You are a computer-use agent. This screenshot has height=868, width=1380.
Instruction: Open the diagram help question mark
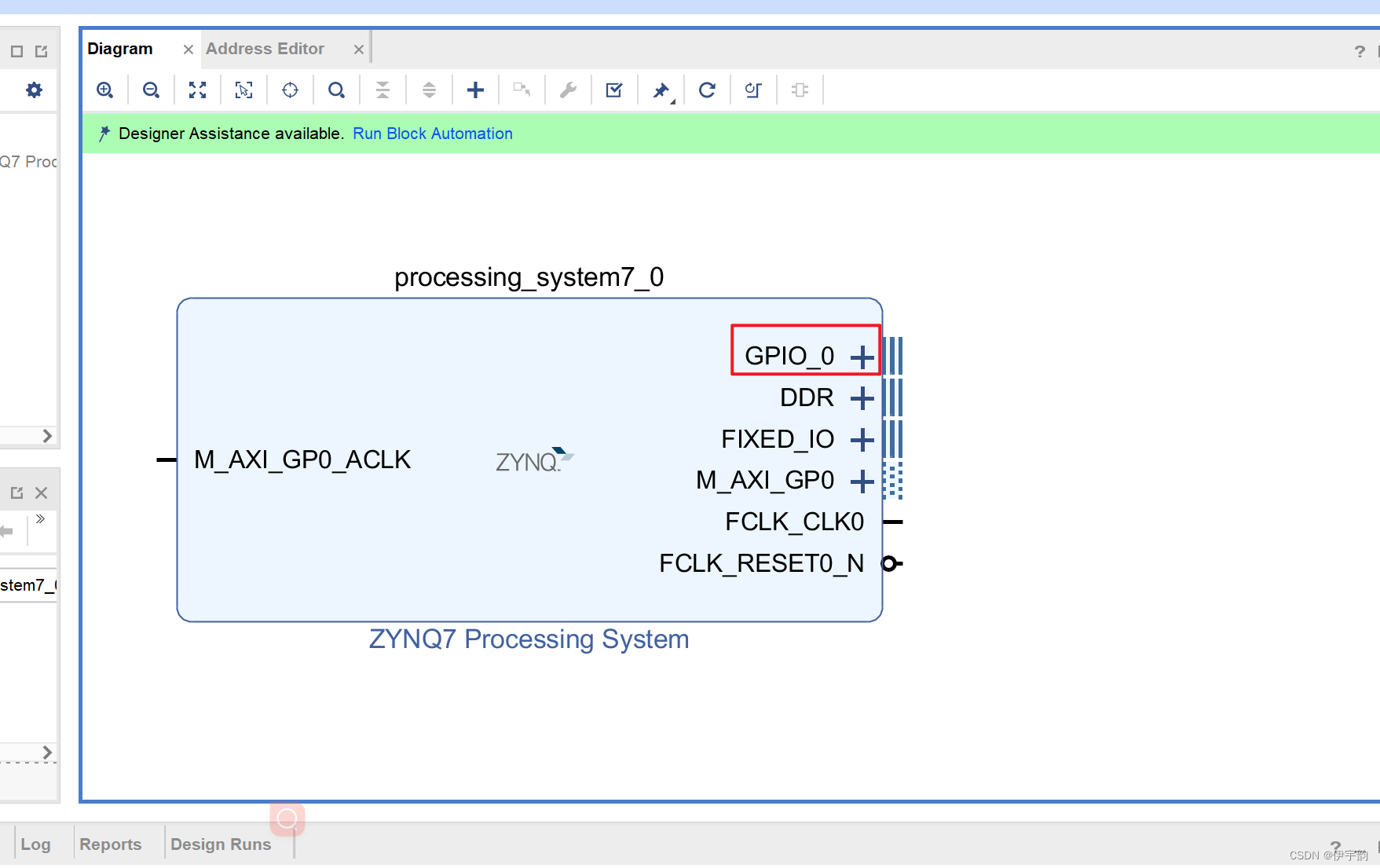coord(1360,51)
